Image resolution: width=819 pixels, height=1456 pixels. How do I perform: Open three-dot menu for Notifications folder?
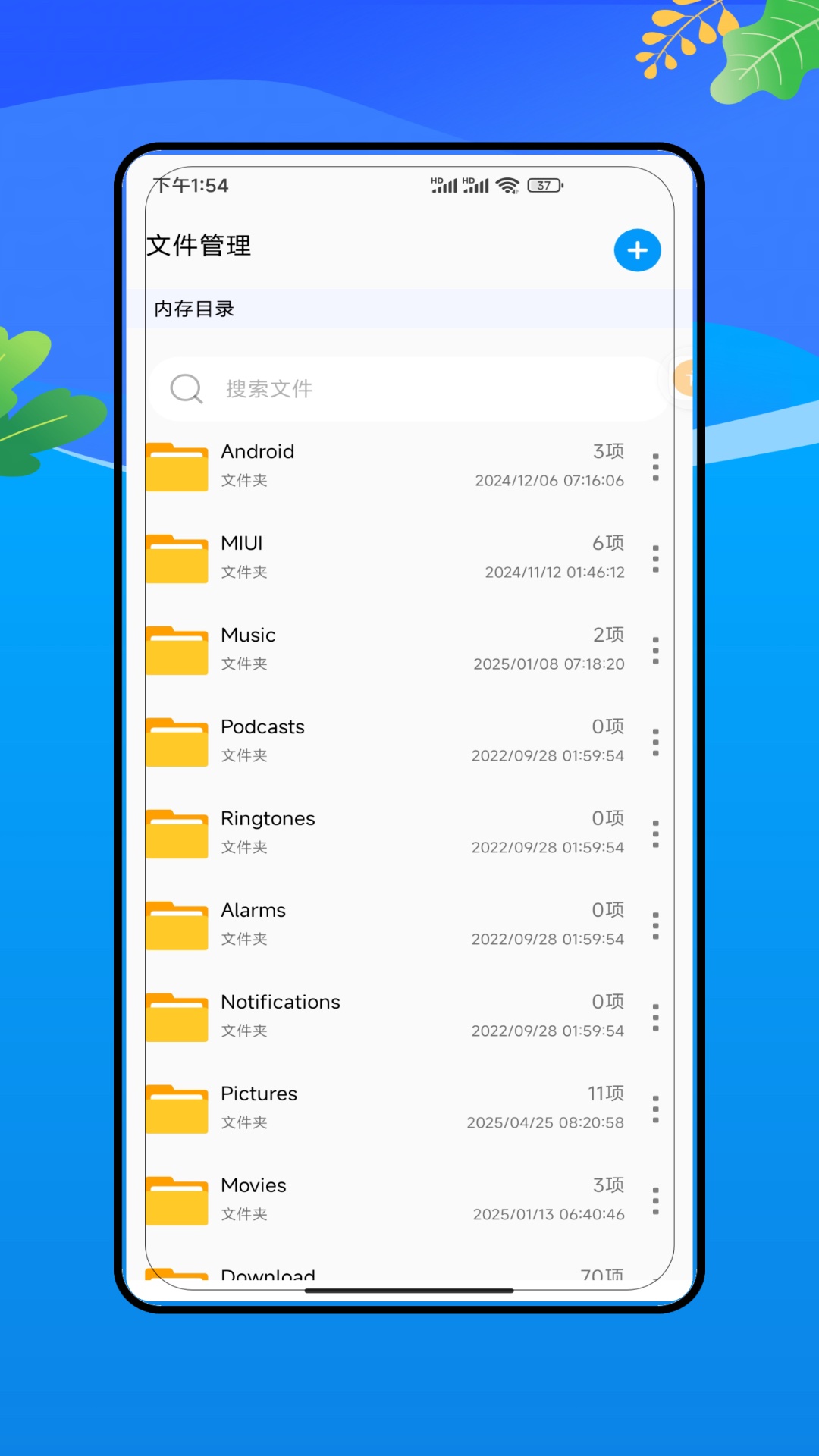655,1018
